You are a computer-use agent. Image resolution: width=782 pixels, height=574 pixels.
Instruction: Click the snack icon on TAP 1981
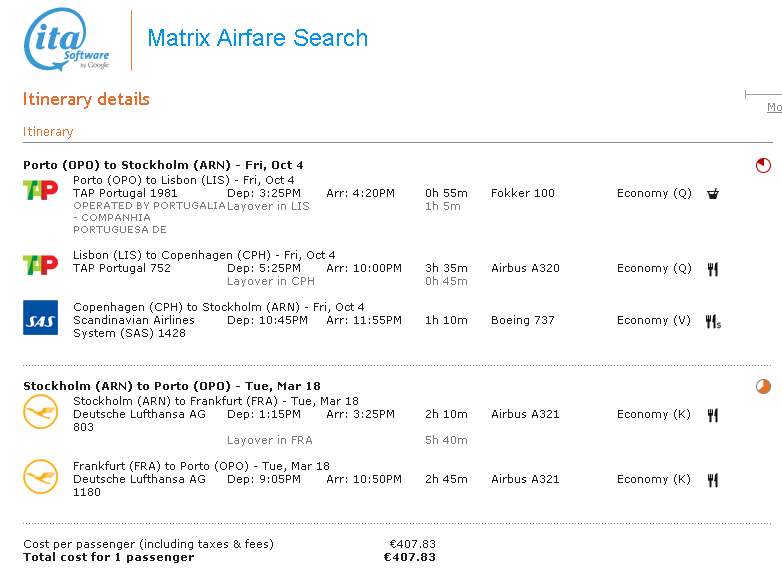pyautogui.click(x=713, y=193)
